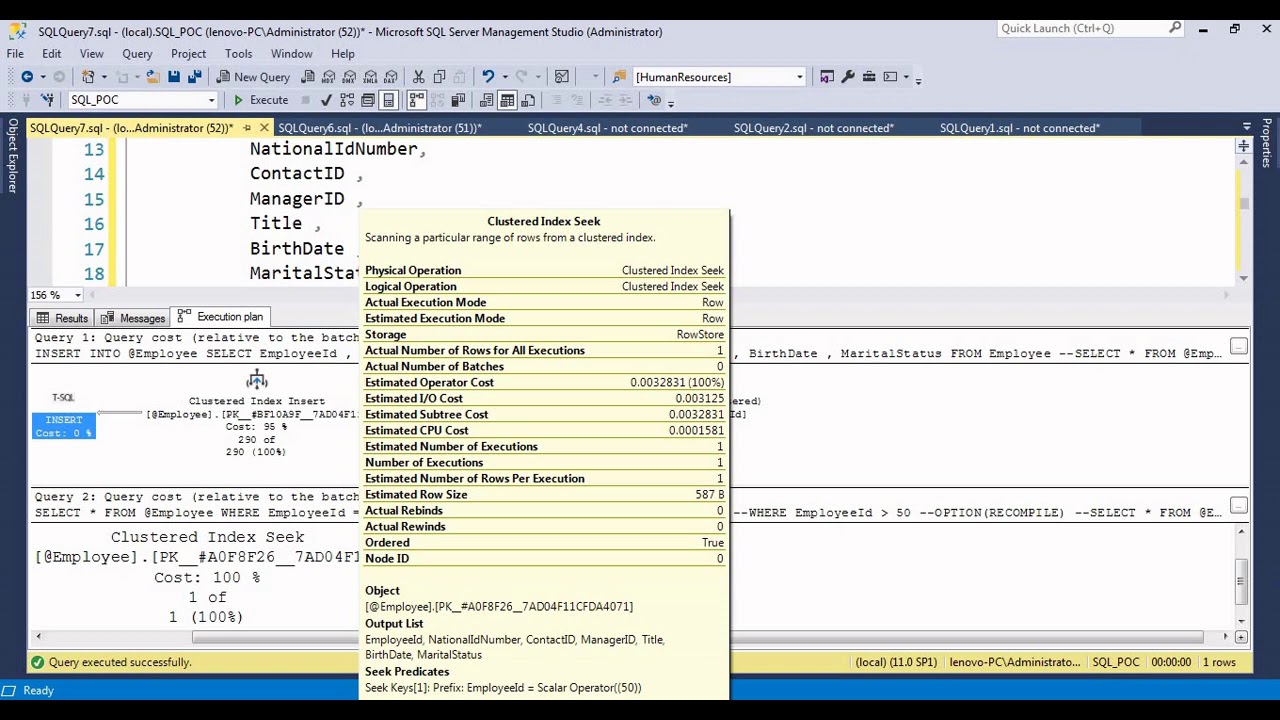This screenshot has height=720, width=1280.
Task: Open the Tools menu
Action: point(238,54)
